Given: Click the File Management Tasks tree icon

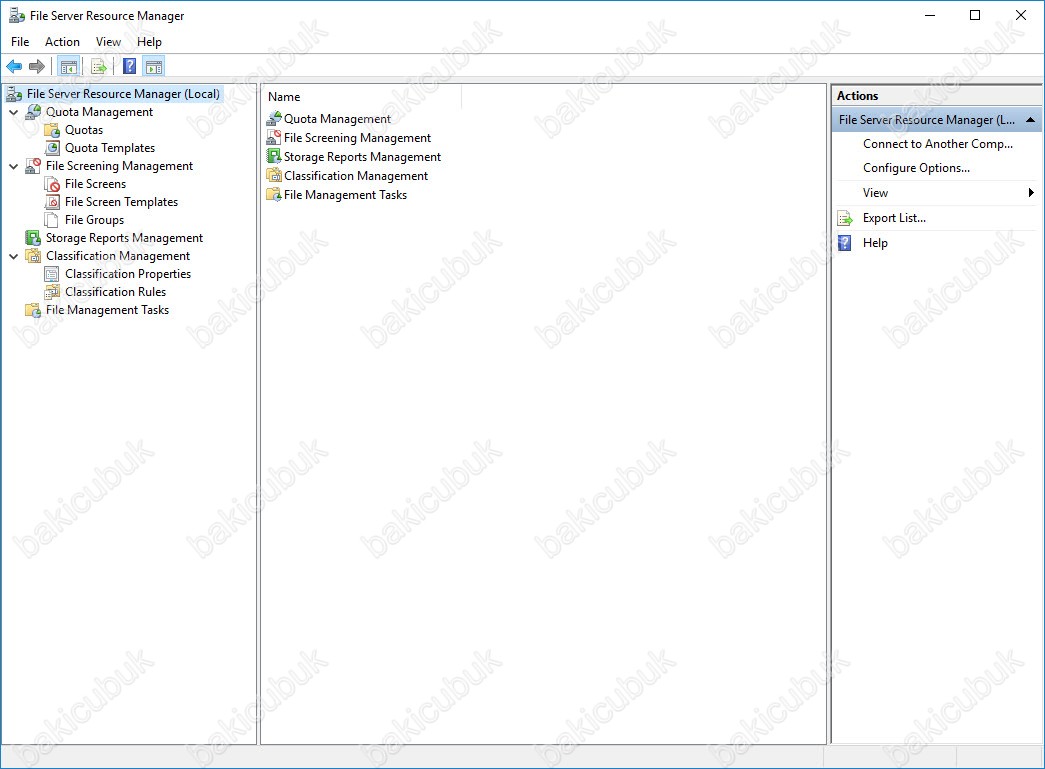Looking at the screenshot, I should [33, 310].
